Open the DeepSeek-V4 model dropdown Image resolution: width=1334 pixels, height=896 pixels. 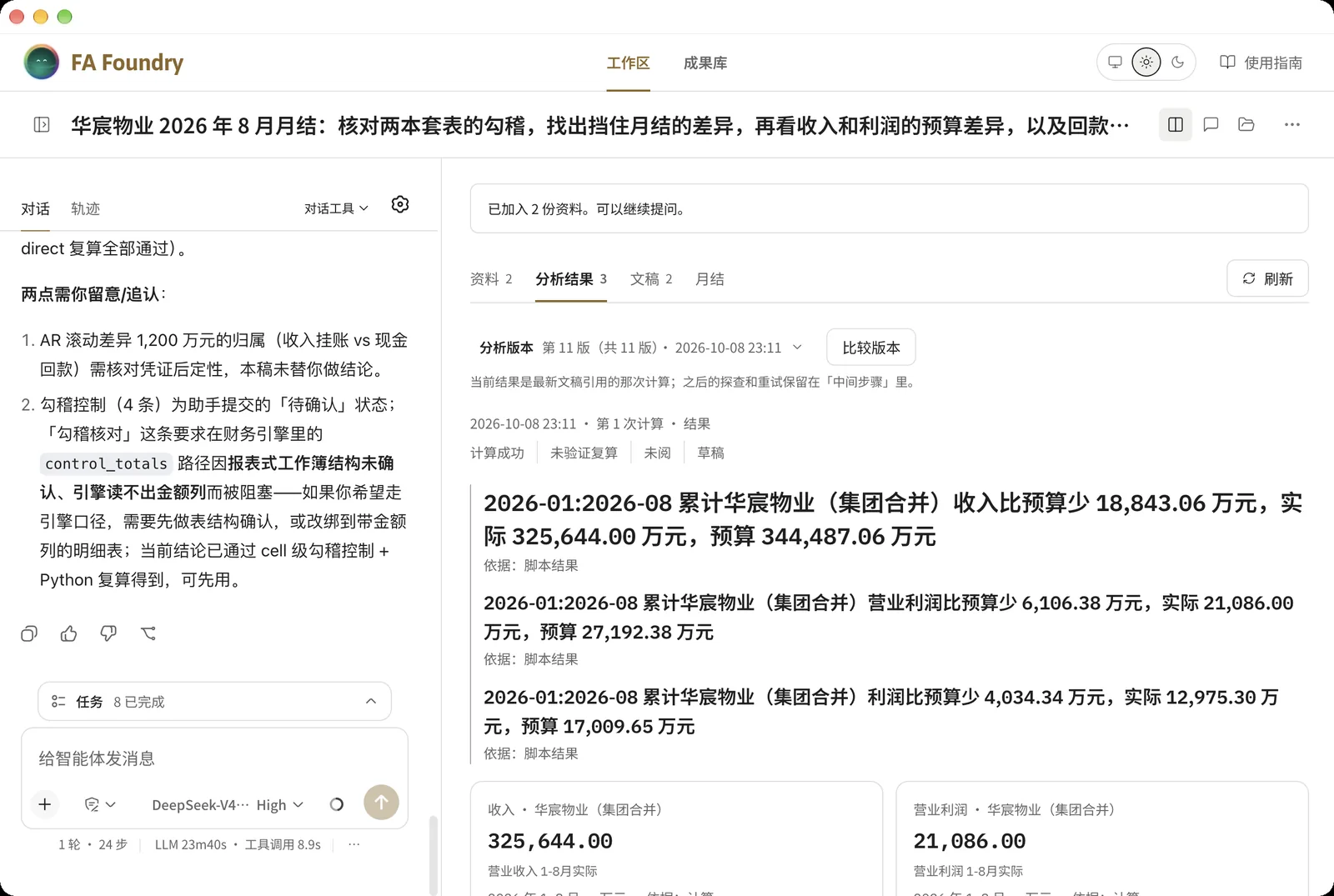coord(200,805)
